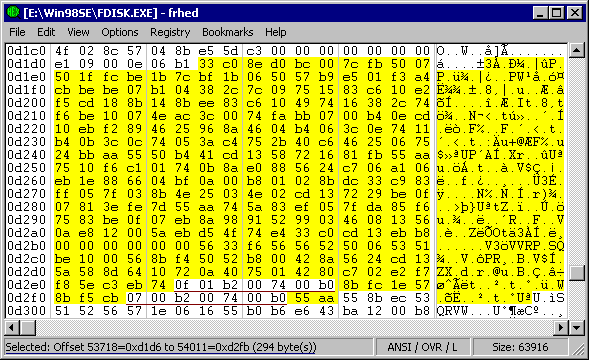Maximize the frhed window
Viewport: 589px width, 360px height.
556,13
